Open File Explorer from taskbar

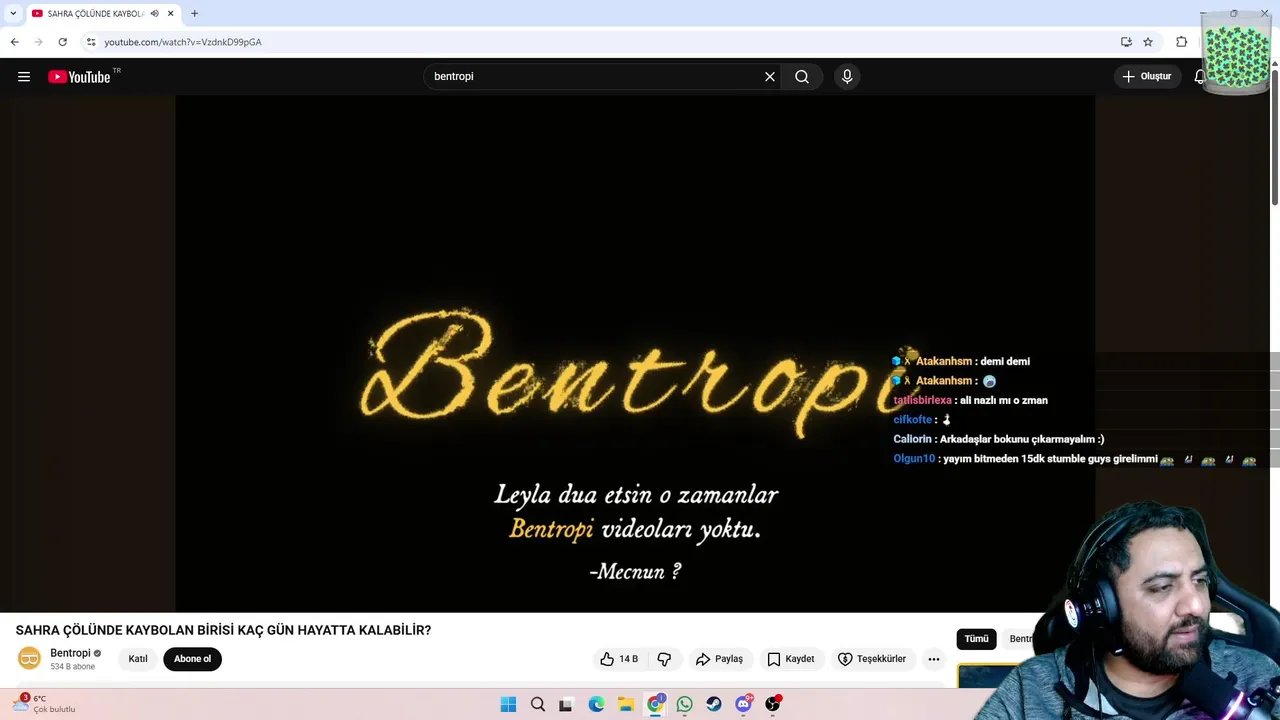pos(625,704)
